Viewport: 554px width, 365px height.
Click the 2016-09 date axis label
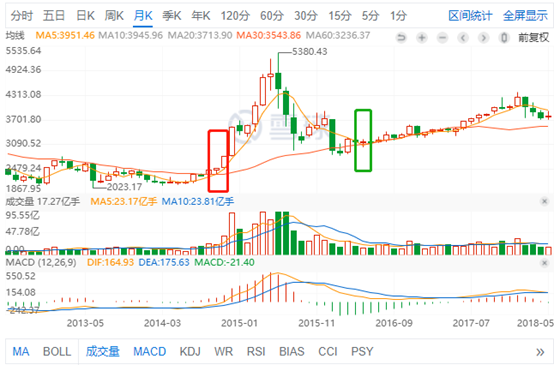point(394,323)
